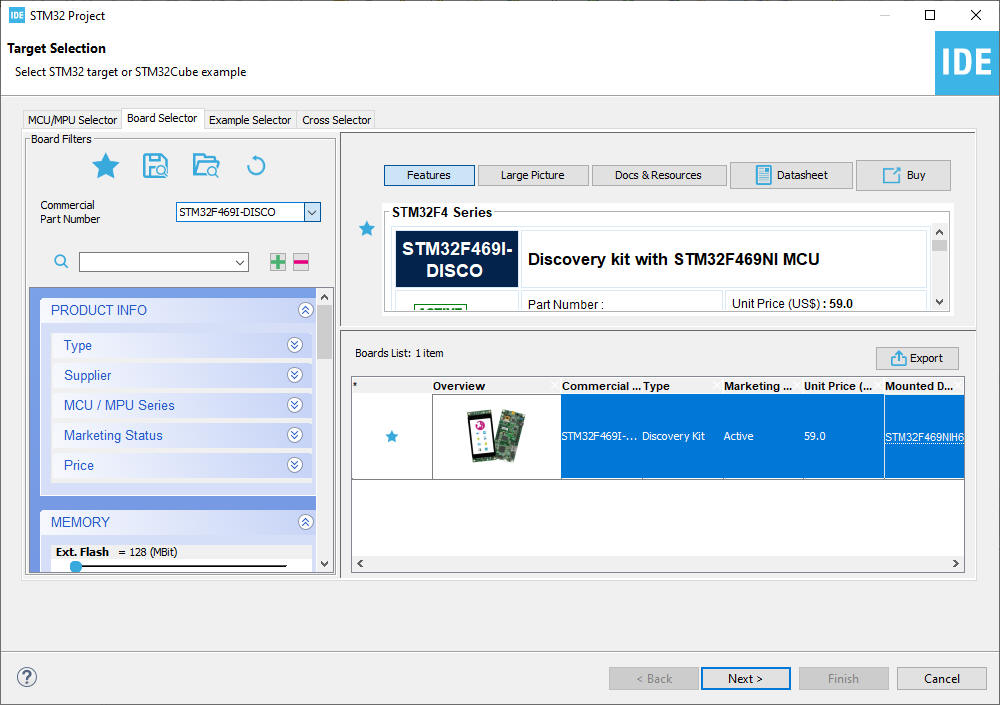Collapse the PRODUCT INFO section
This screenshot has height=705, width=1000.
(x=305, y=310)
